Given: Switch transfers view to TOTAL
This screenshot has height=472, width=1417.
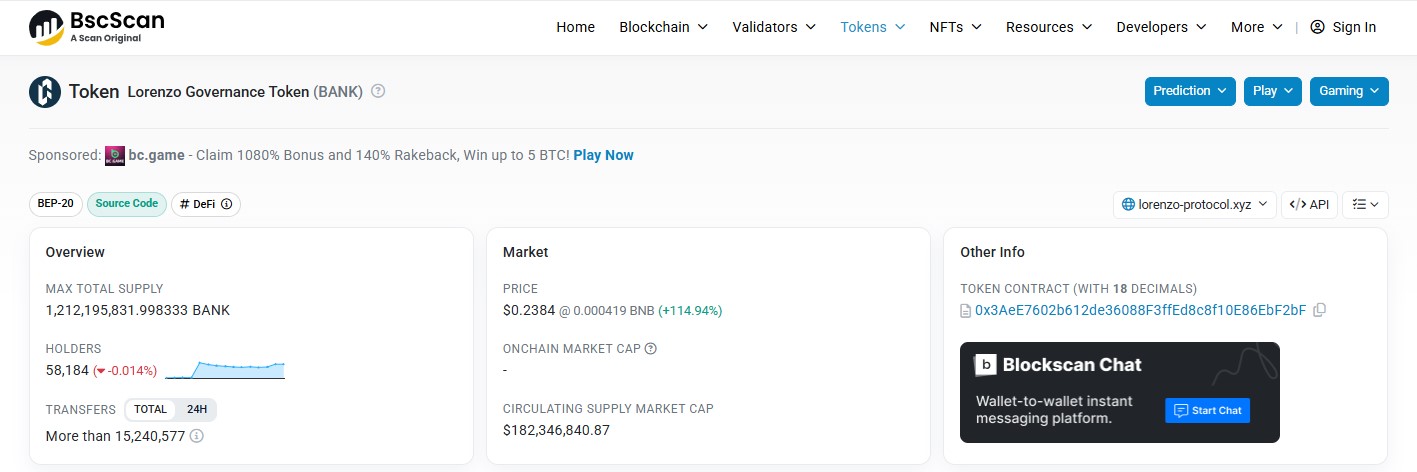Looking at the screenshot, I should pos(151,410).
